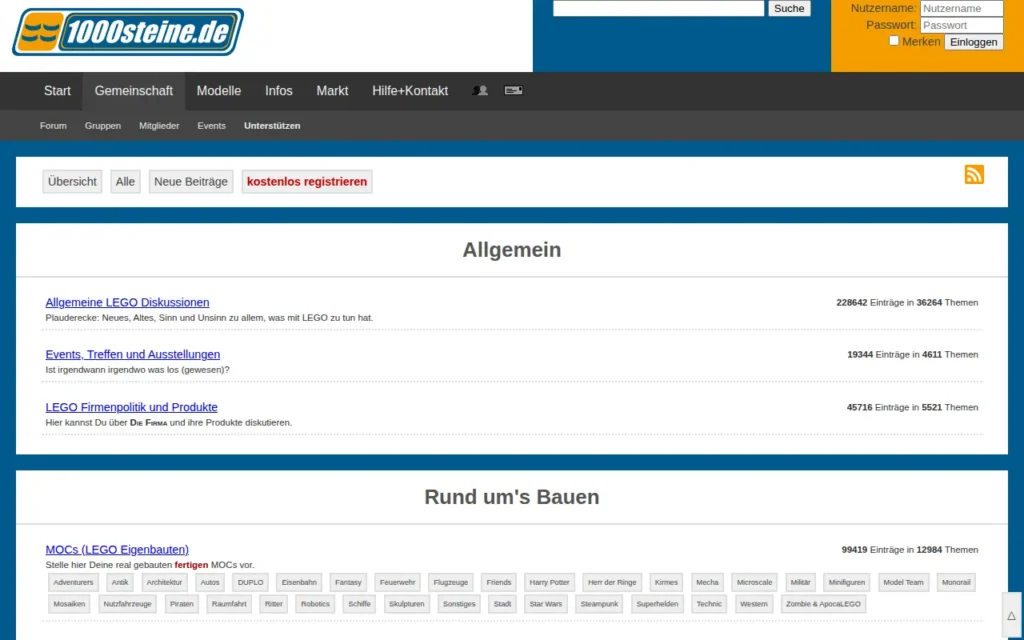Filter MOCs by Flugzeuge tag
The height and width of the screenshot is (640, 1024).
(451, 583)
